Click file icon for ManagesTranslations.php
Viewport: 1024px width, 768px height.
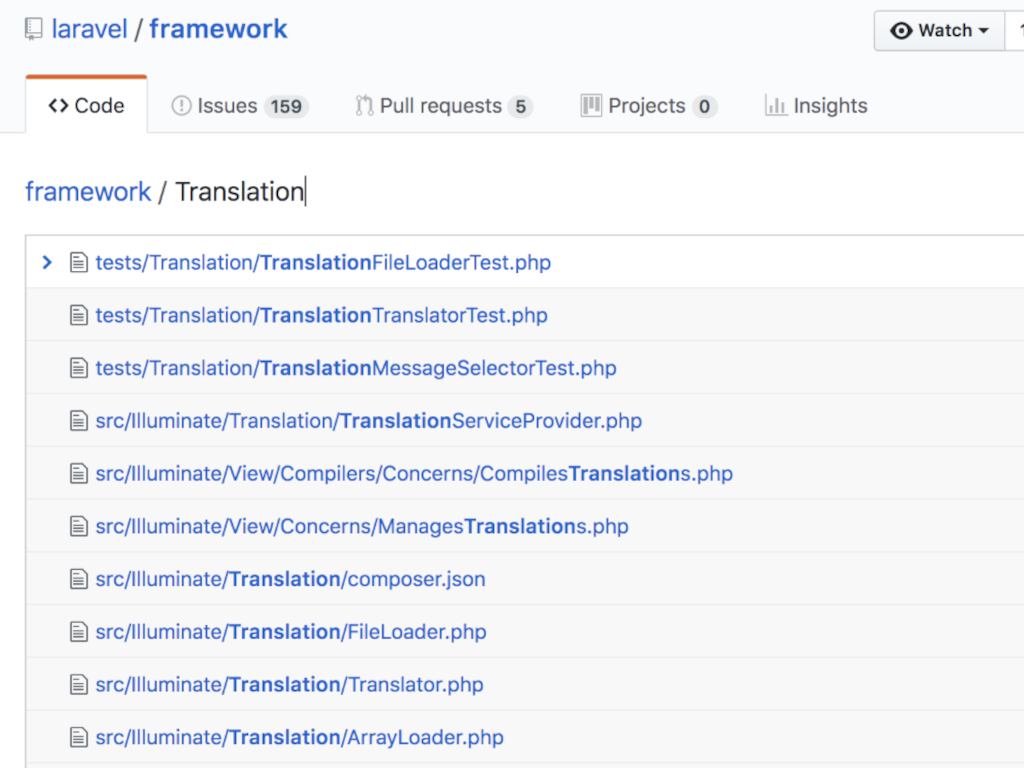tap(79, 526)
